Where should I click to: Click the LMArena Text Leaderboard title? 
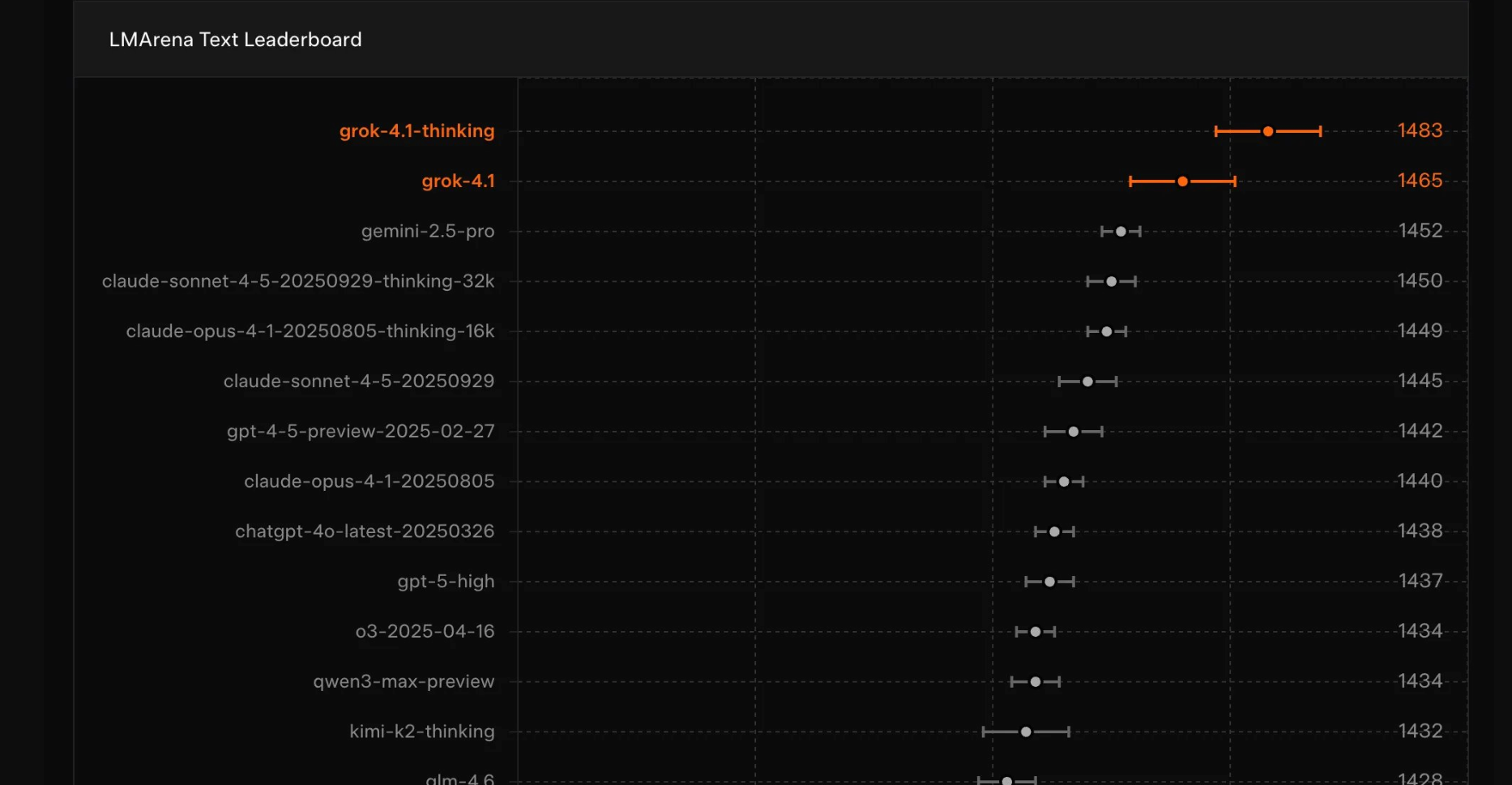coord(235,40)
